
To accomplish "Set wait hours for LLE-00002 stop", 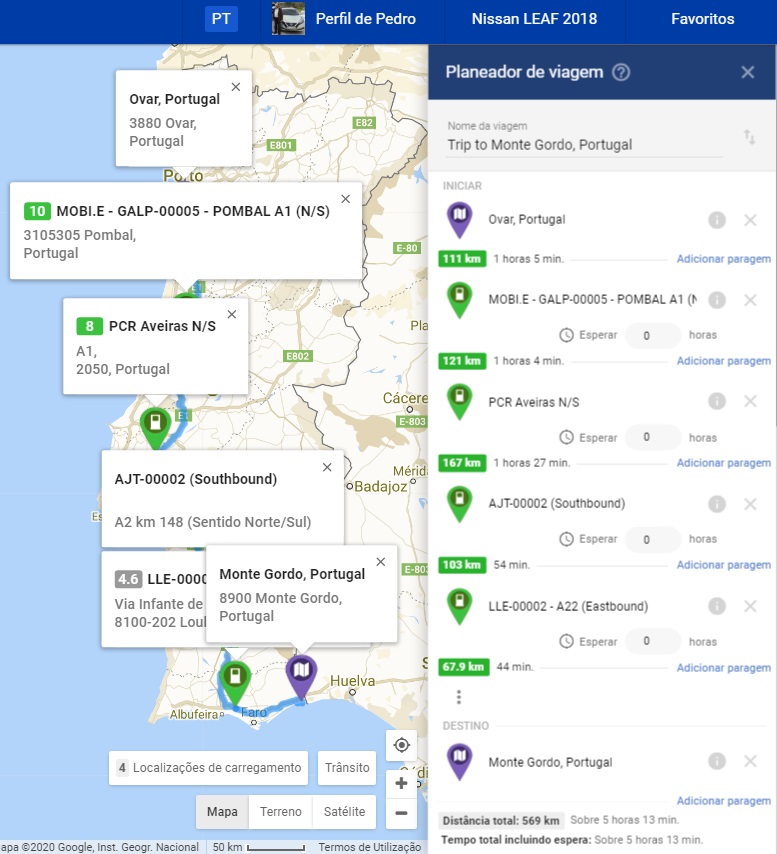I will tap(653, 641).
